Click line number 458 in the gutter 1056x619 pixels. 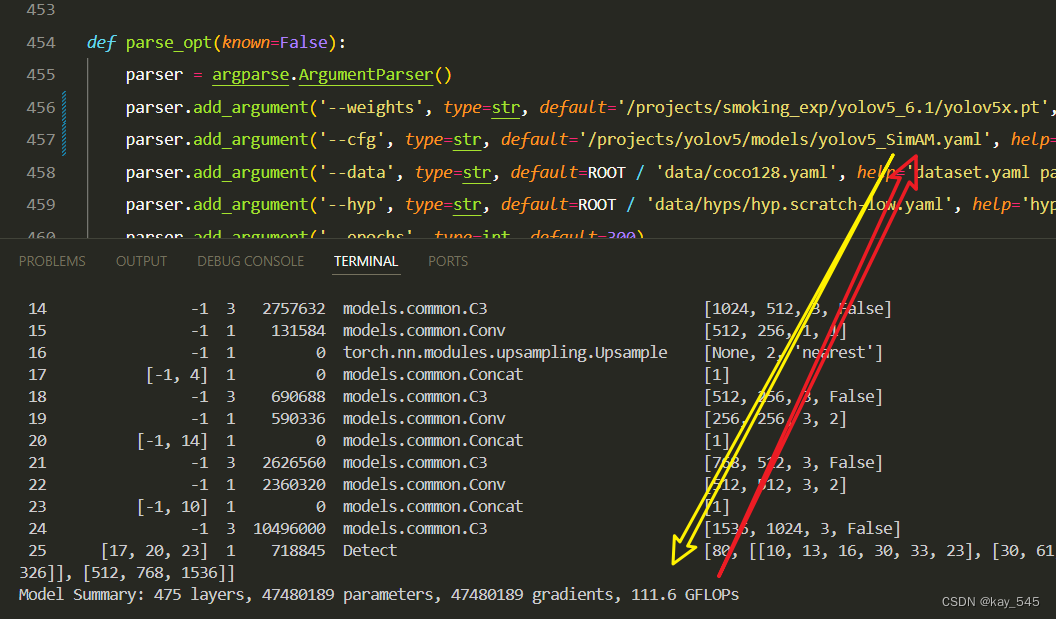[x=40, y=172]
